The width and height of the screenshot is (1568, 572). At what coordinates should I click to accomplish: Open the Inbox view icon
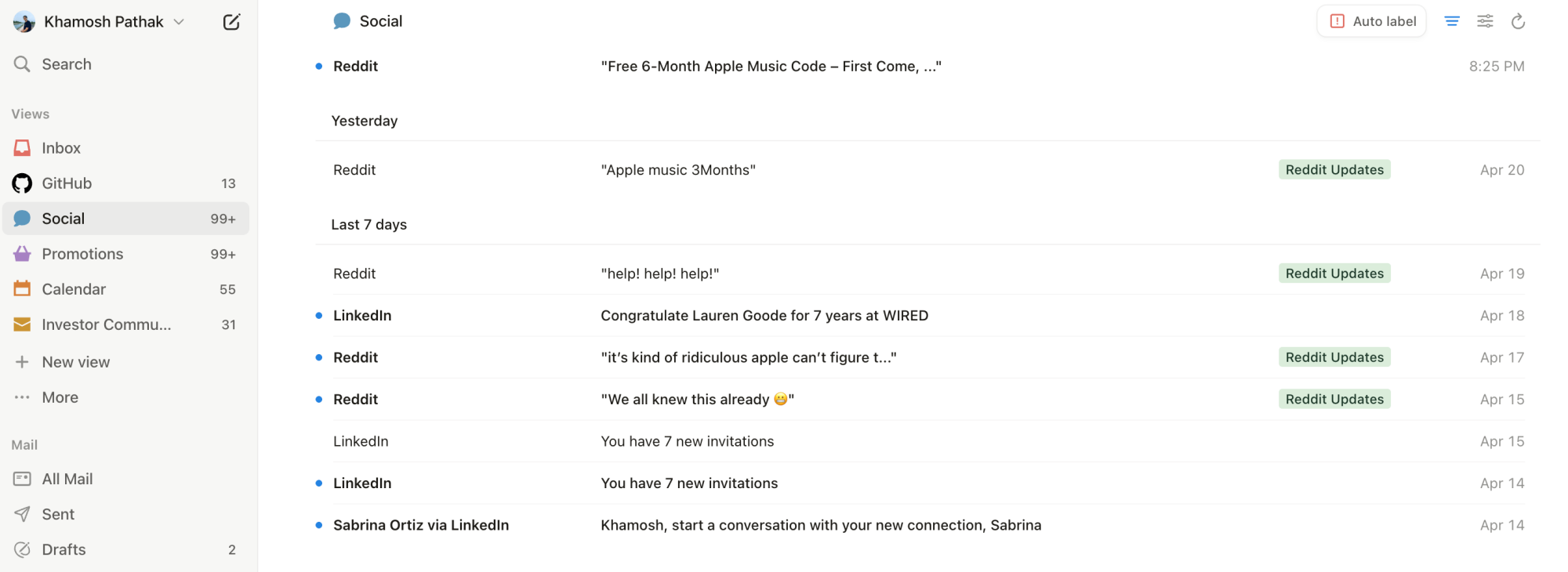(23, 147)
